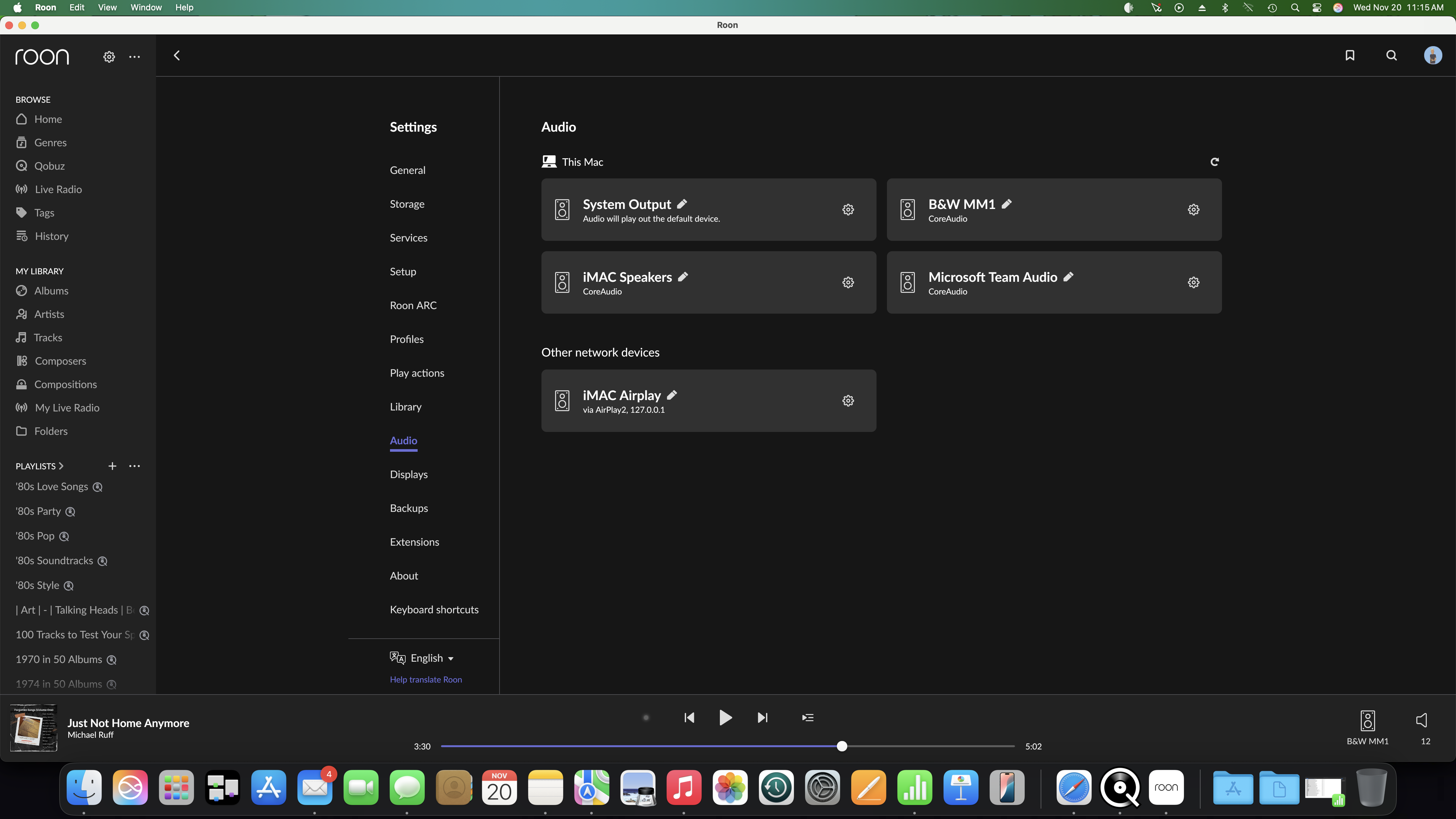Open Live Radio in the sidebar
The image size is (1456, 819).
click(x=49, y=189)
